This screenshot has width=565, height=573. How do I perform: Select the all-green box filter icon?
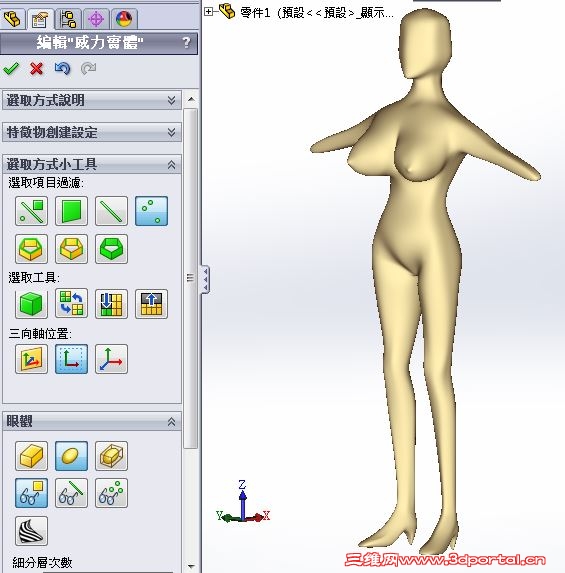pos(111,249)
